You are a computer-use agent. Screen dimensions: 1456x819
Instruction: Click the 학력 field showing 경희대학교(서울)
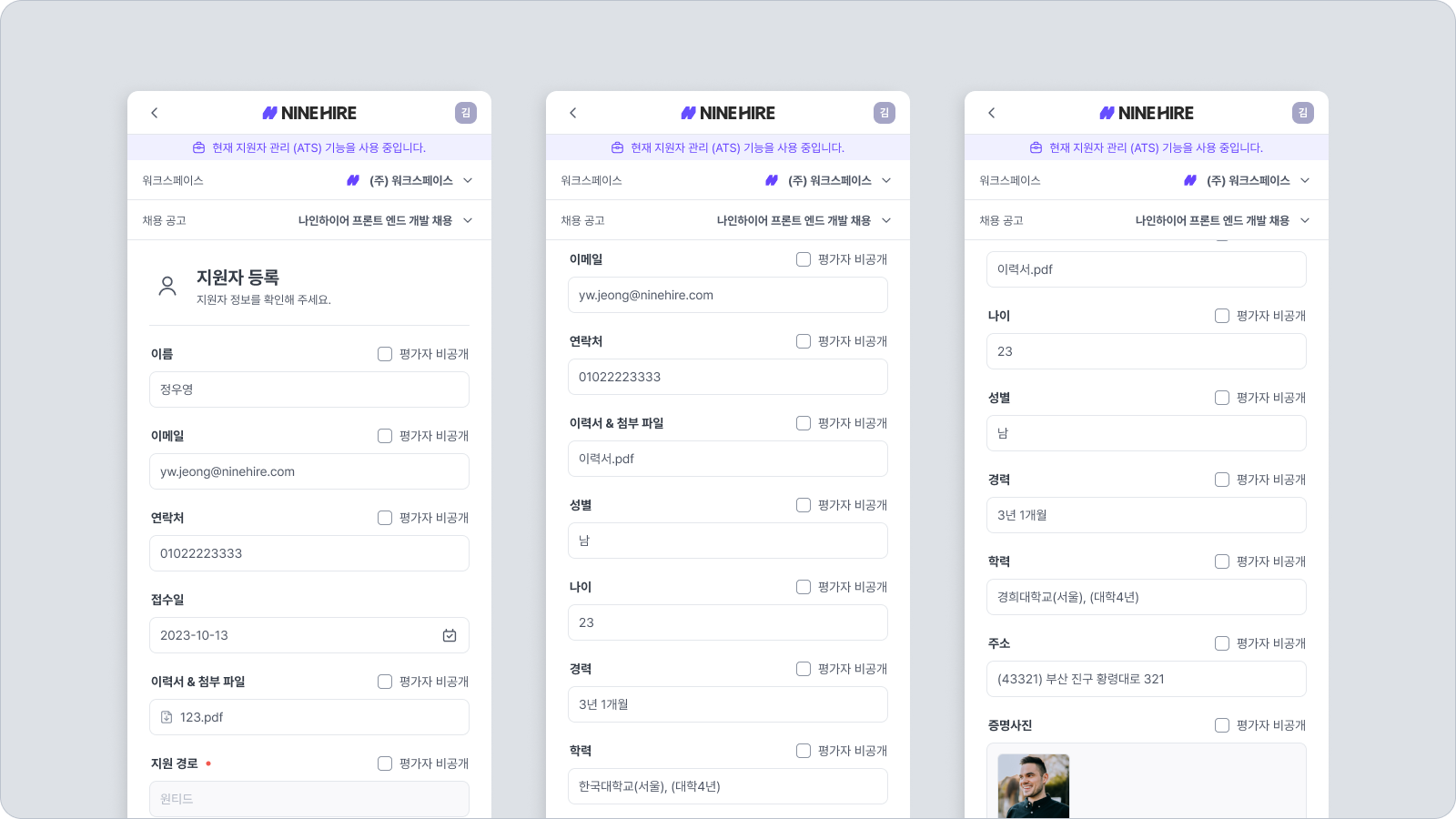[x=1147, y=597]
